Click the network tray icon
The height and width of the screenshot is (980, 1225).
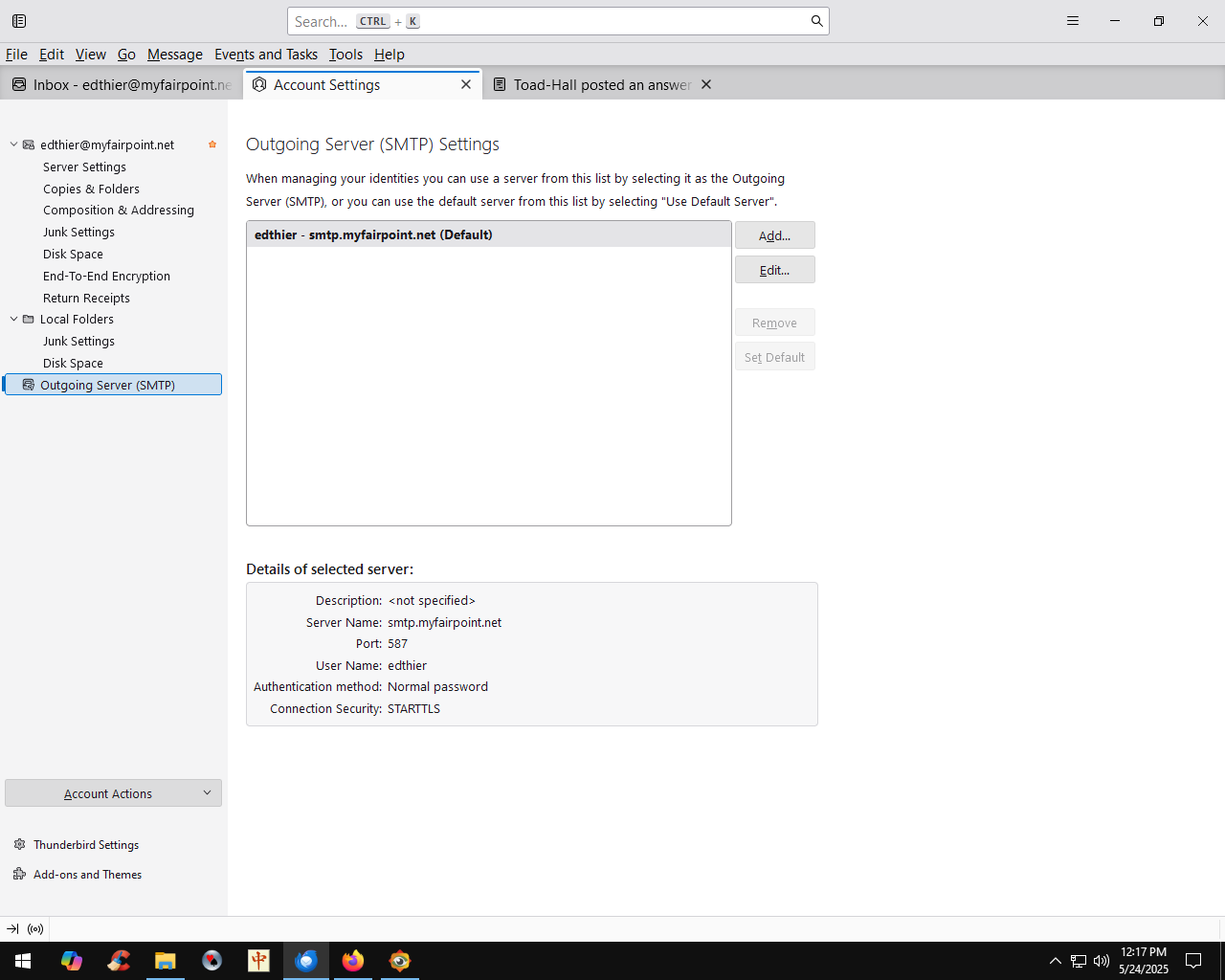coord(1079,961)
